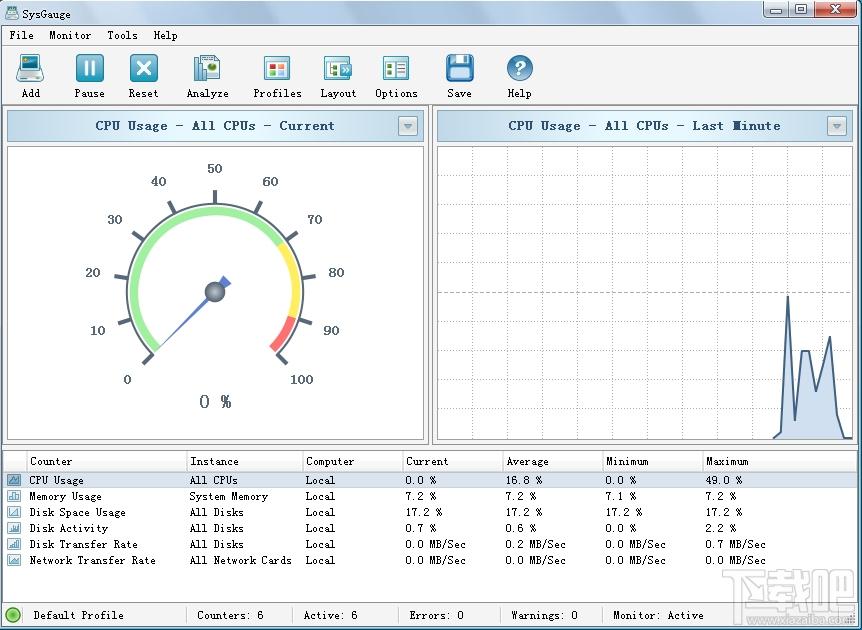The width and height of the screenshot is (862, 630).
Task: Click the 16.8 % average CPU value
Action: (523, 480)
